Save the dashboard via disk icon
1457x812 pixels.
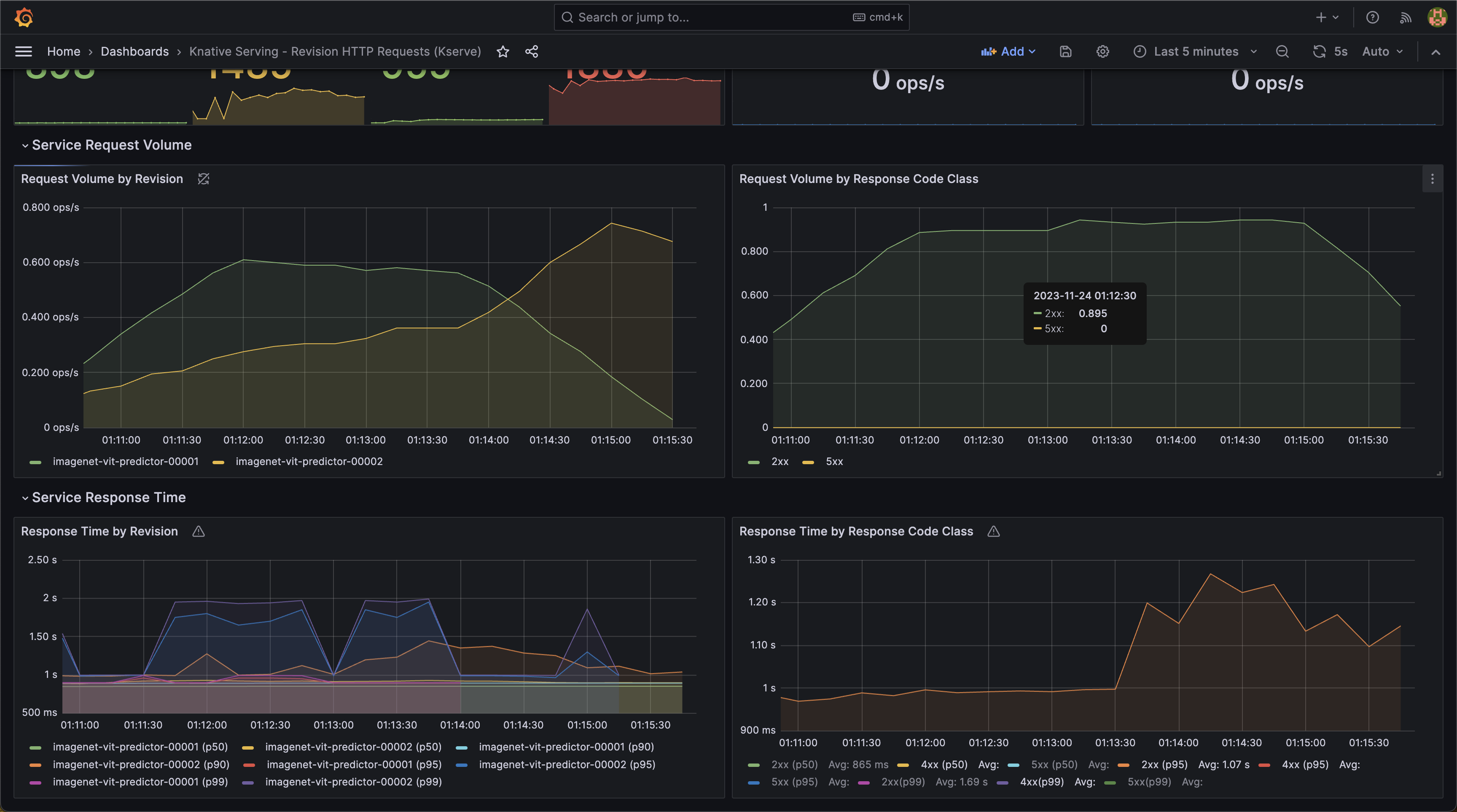[x=1066, y=52]
